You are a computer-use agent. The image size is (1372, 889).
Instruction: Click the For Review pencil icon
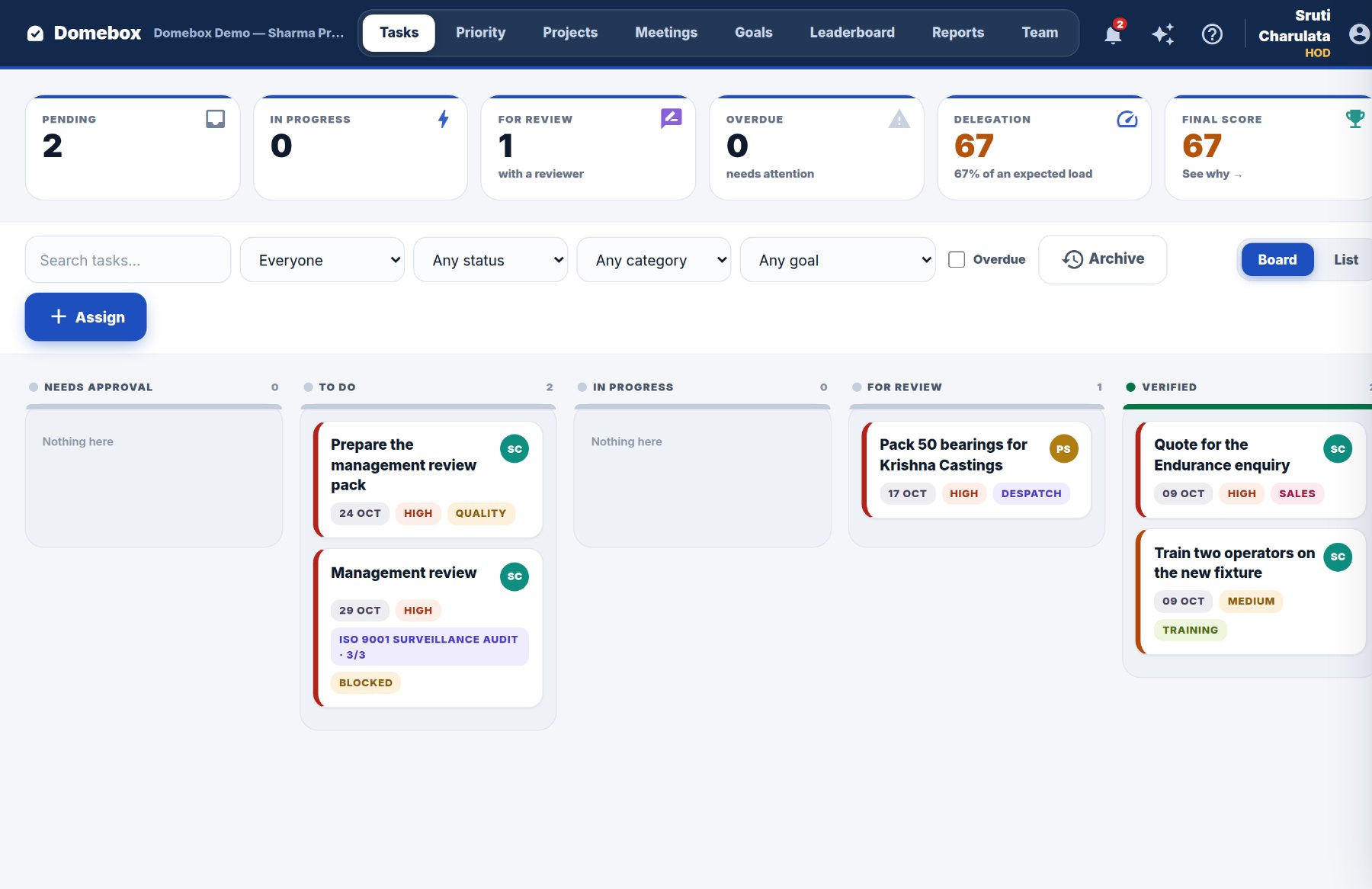[x=671, y=118]
